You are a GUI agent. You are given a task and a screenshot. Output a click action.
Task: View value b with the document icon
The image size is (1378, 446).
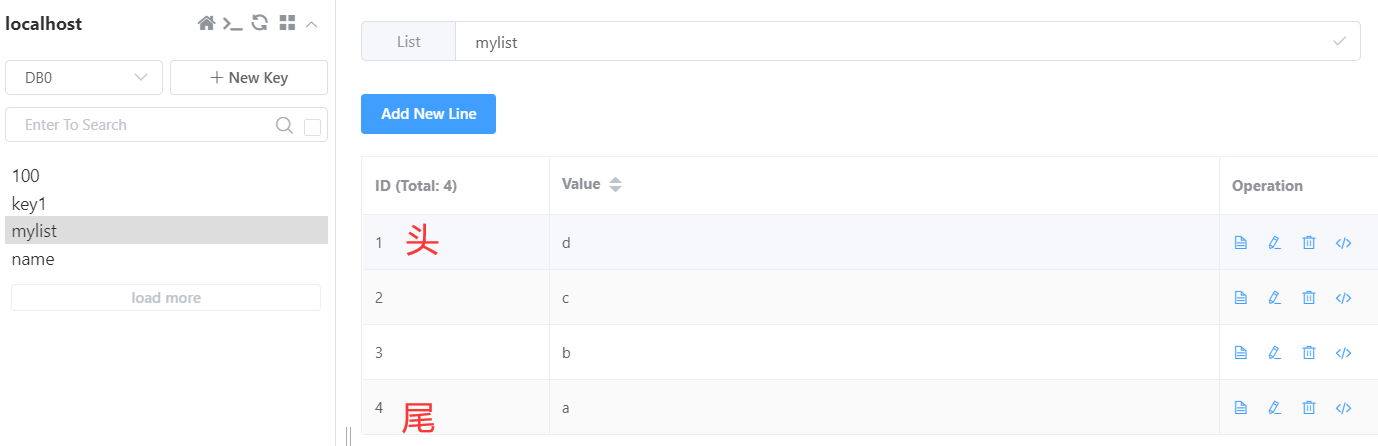pos(1240,352)
